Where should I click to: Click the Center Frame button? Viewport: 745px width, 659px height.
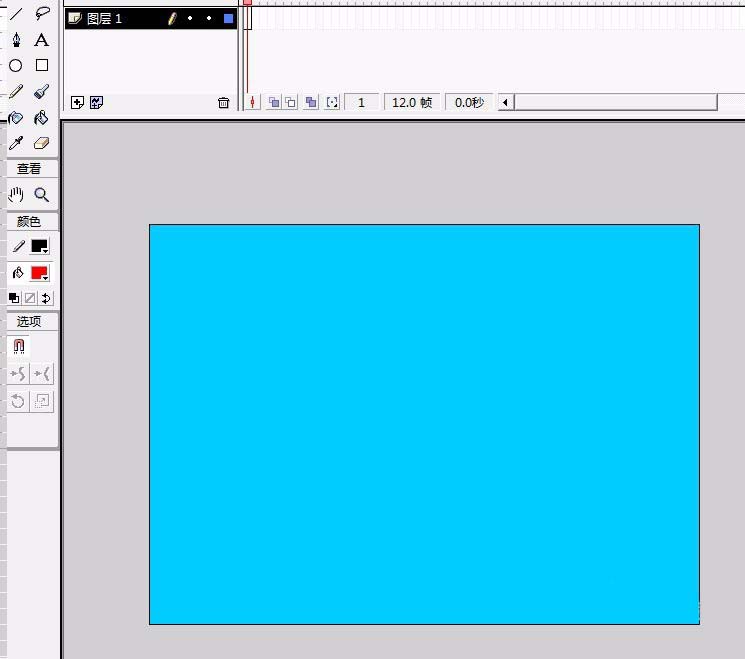pyautogui.click(x=252, y=102)
